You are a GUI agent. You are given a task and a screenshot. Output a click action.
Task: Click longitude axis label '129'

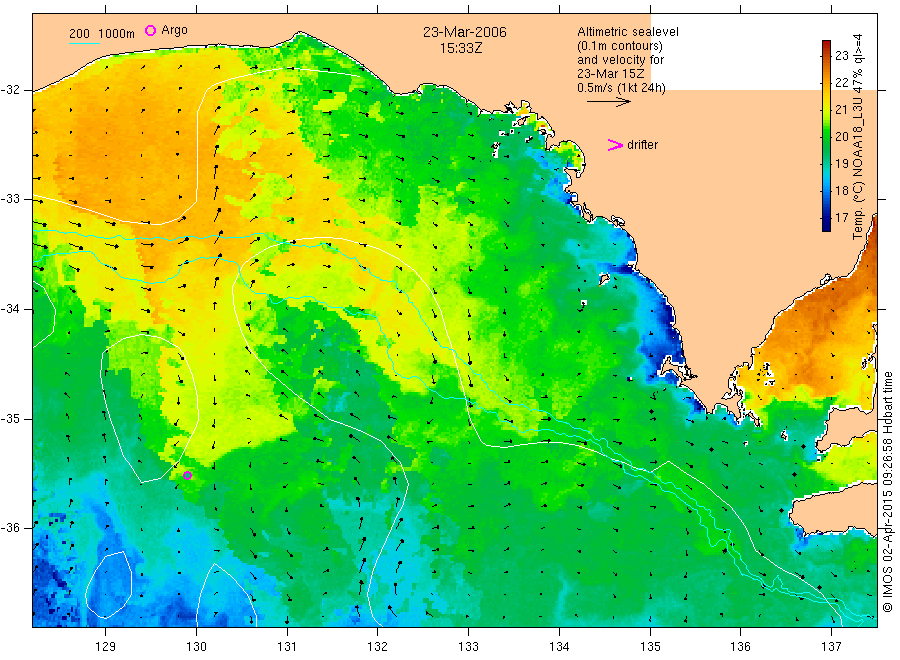[x=106, y=646]
